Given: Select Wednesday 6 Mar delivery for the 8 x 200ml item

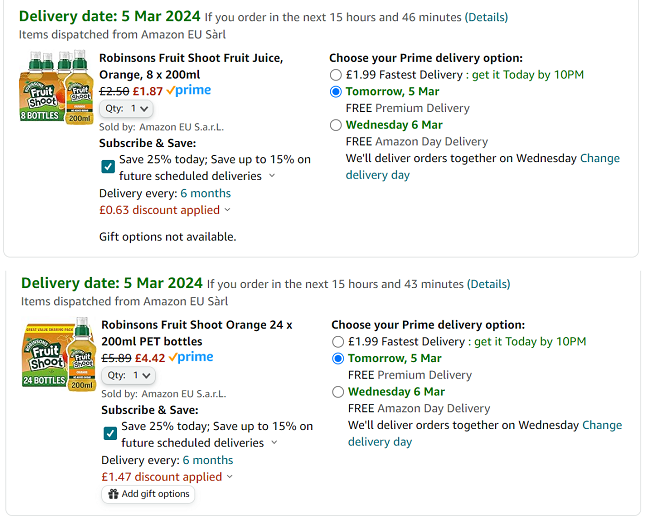Looking at the screenshot, I should point(336,126).
